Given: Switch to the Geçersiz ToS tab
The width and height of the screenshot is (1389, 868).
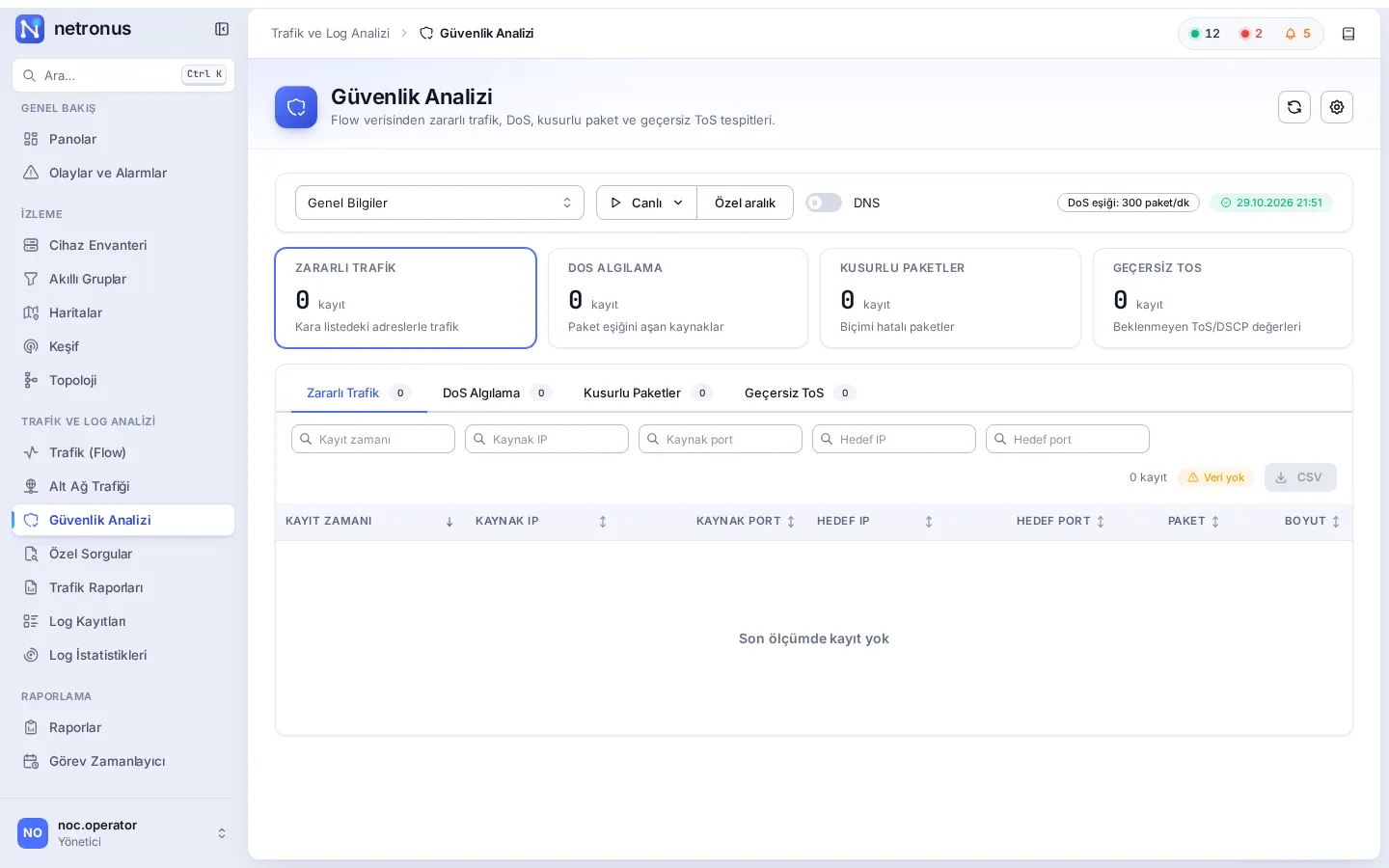Looking at the screenshot, I should (x=799, y=393).
